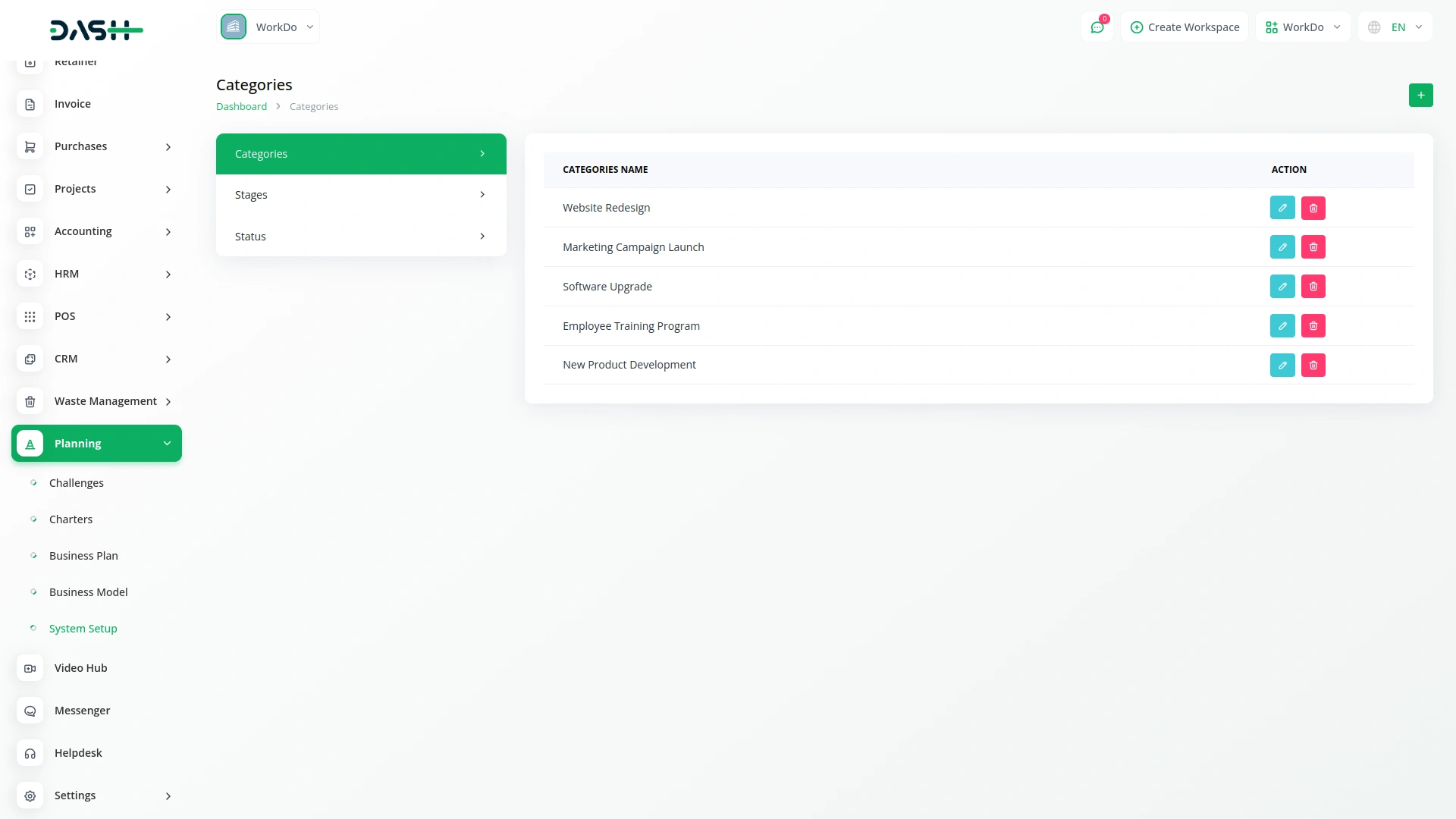Follow the Dashboard breadcrumb link
Screen dimensions: 1456x819
pyautogui.click(x=241, y=107)
